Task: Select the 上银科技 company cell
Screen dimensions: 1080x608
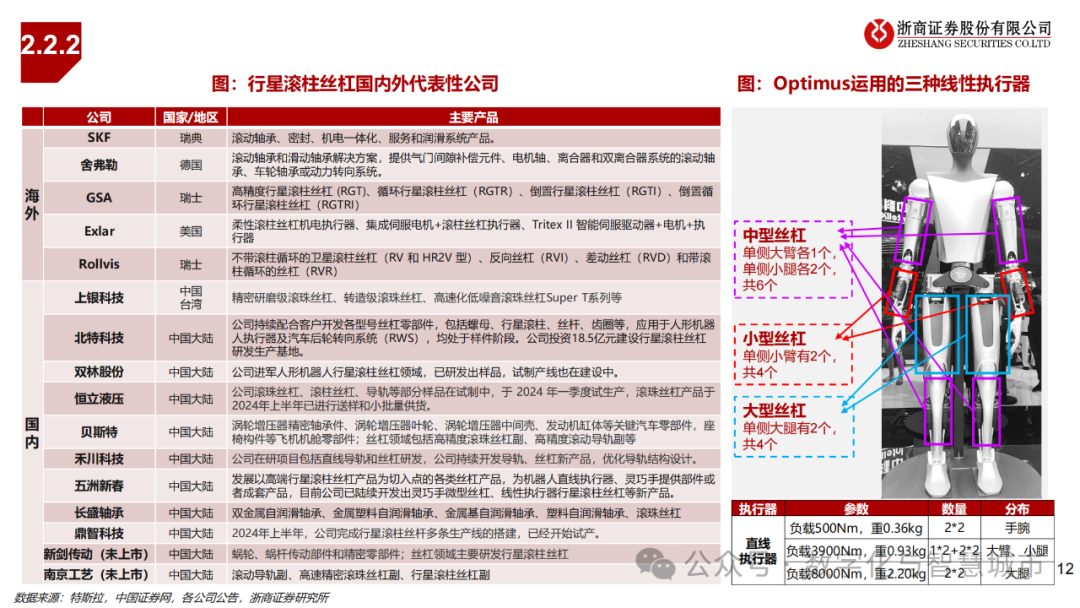Action: click(x=99, y=297)
